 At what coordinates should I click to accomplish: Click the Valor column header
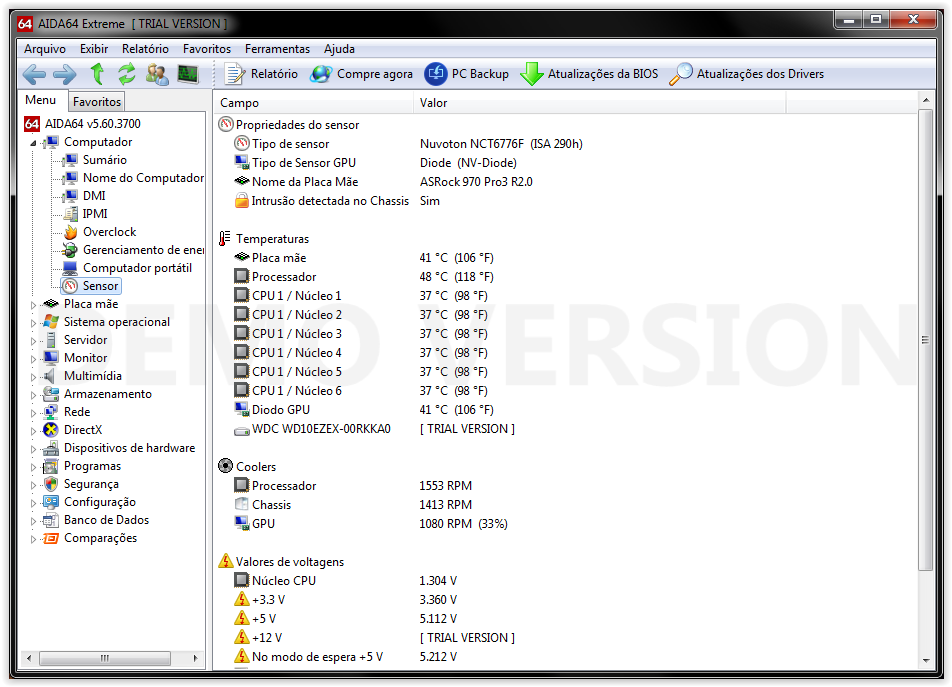(599, 103)
